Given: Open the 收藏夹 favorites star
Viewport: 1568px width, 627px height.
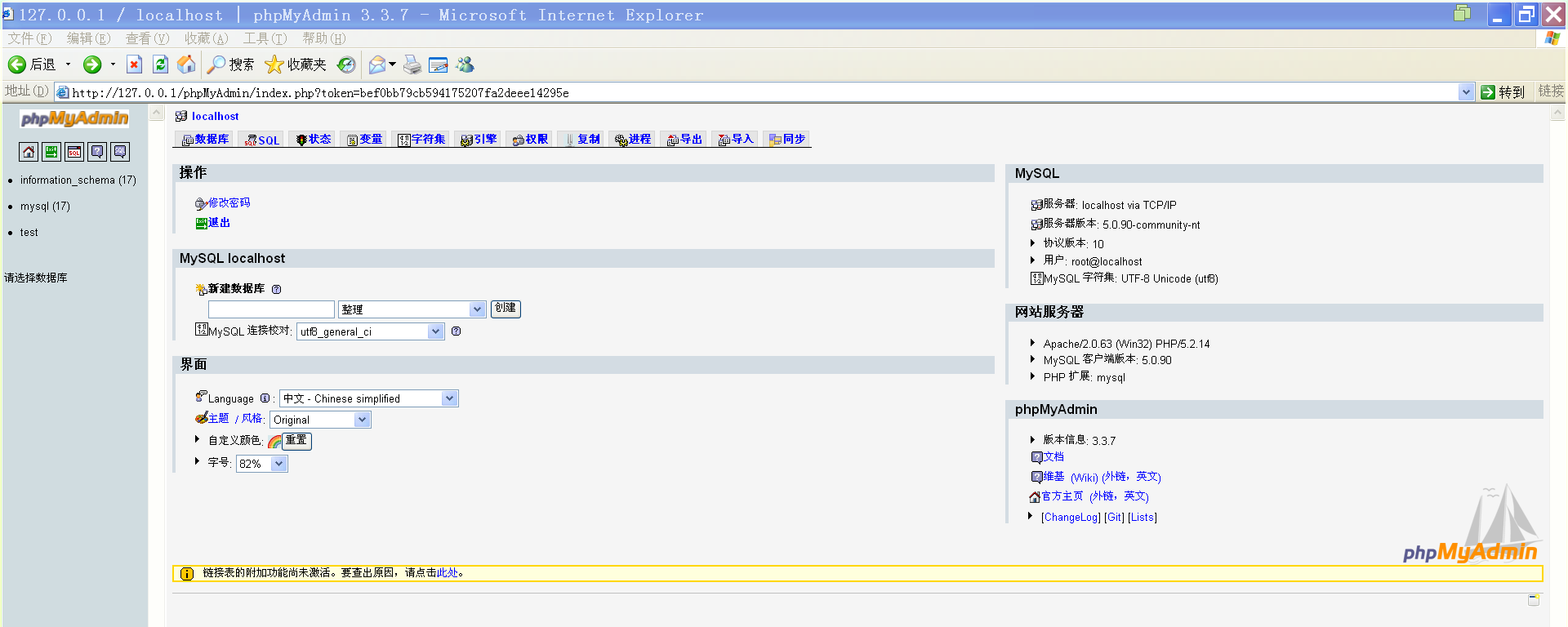Looking at the screenshot, I should 296,64.
